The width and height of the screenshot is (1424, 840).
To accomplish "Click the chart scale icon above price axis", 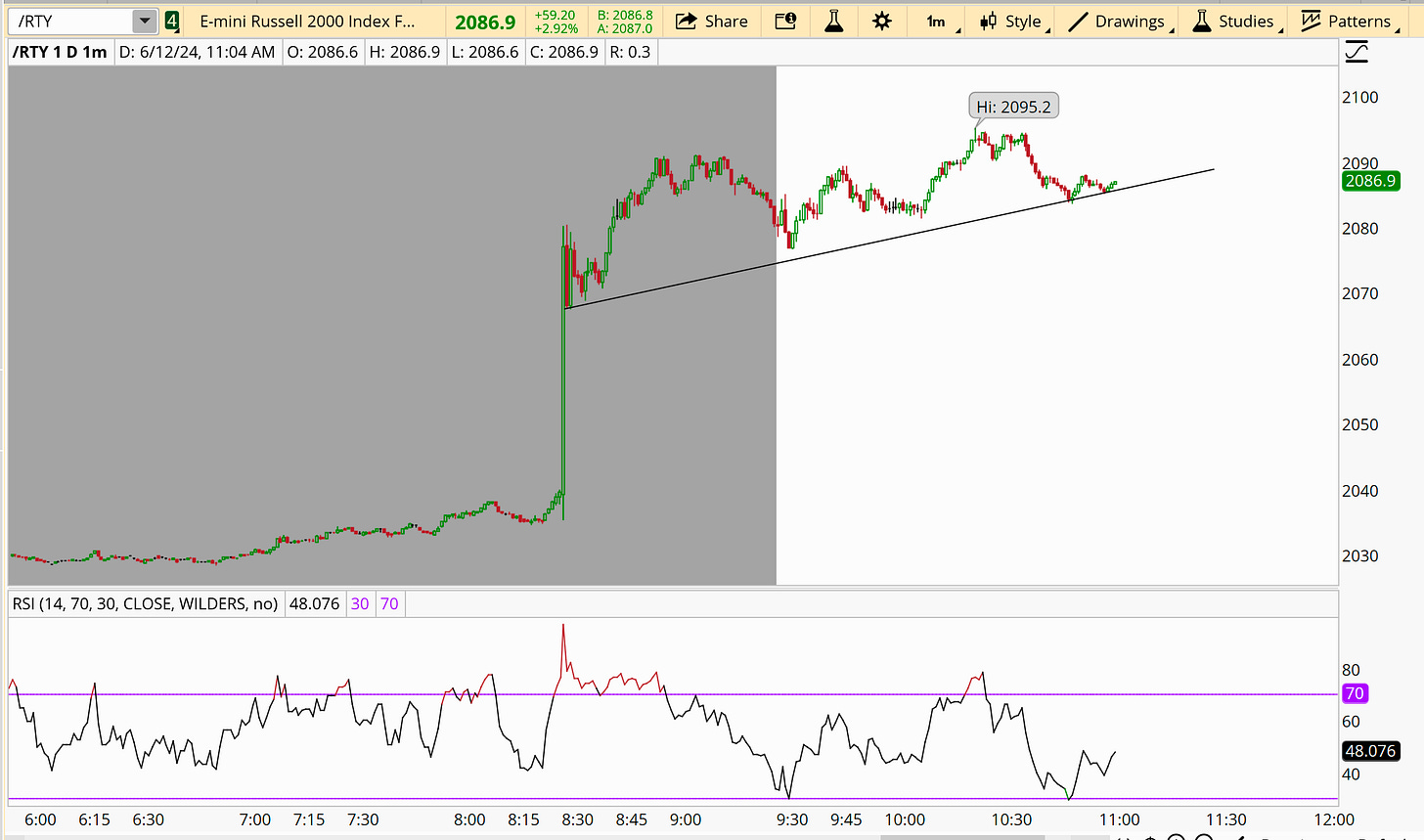I will (x=1357, y=53).
